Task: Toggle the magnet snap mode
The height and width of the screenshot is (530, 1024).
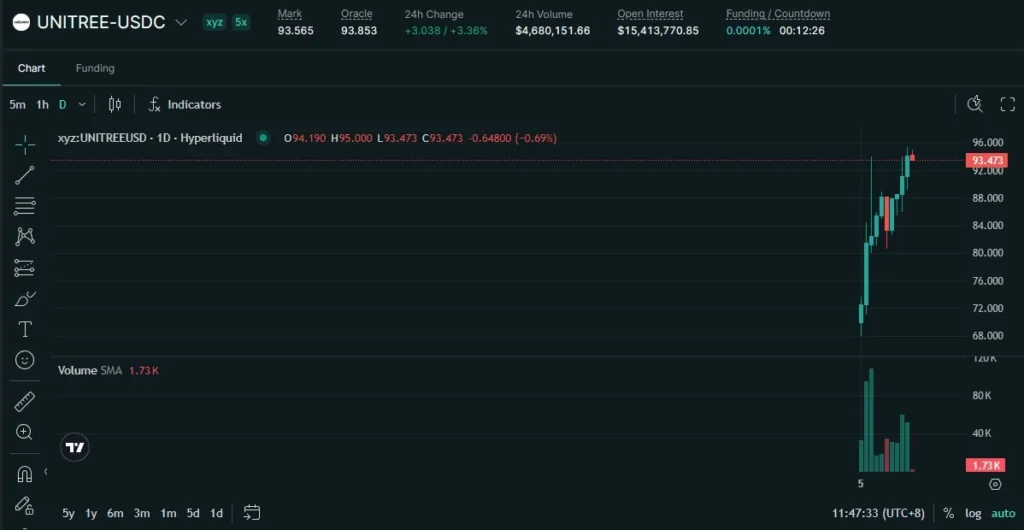Action: point(25,473)
